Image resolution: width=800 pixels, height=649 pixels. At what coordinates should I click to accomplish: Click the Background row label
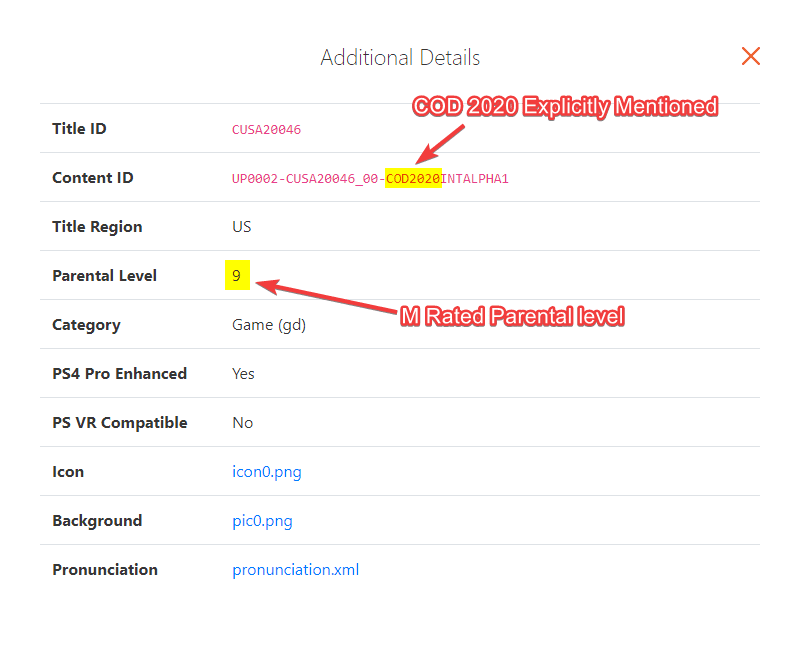(x=97, y=521)
